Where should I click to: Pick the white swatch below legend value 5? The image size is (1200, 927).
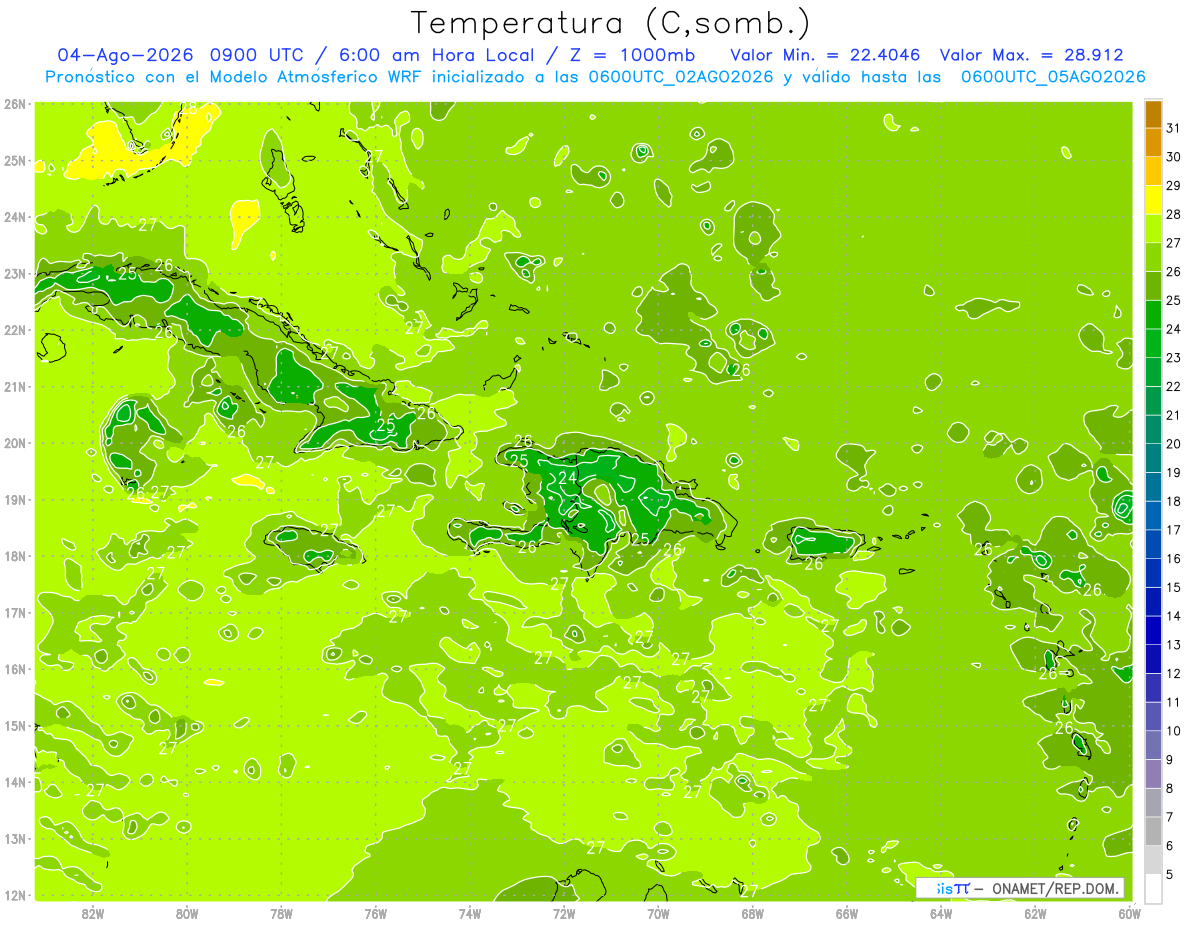pyautogui.click(x=1153, y=888)
